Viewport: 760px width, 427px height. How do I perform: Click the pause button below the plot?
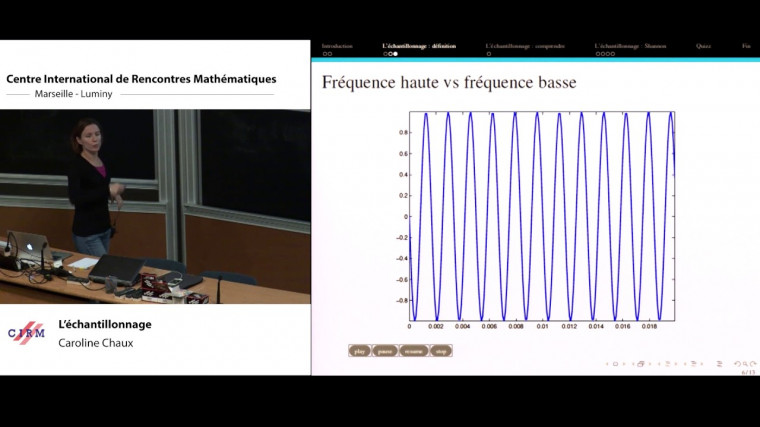click(x=385, y=351)
